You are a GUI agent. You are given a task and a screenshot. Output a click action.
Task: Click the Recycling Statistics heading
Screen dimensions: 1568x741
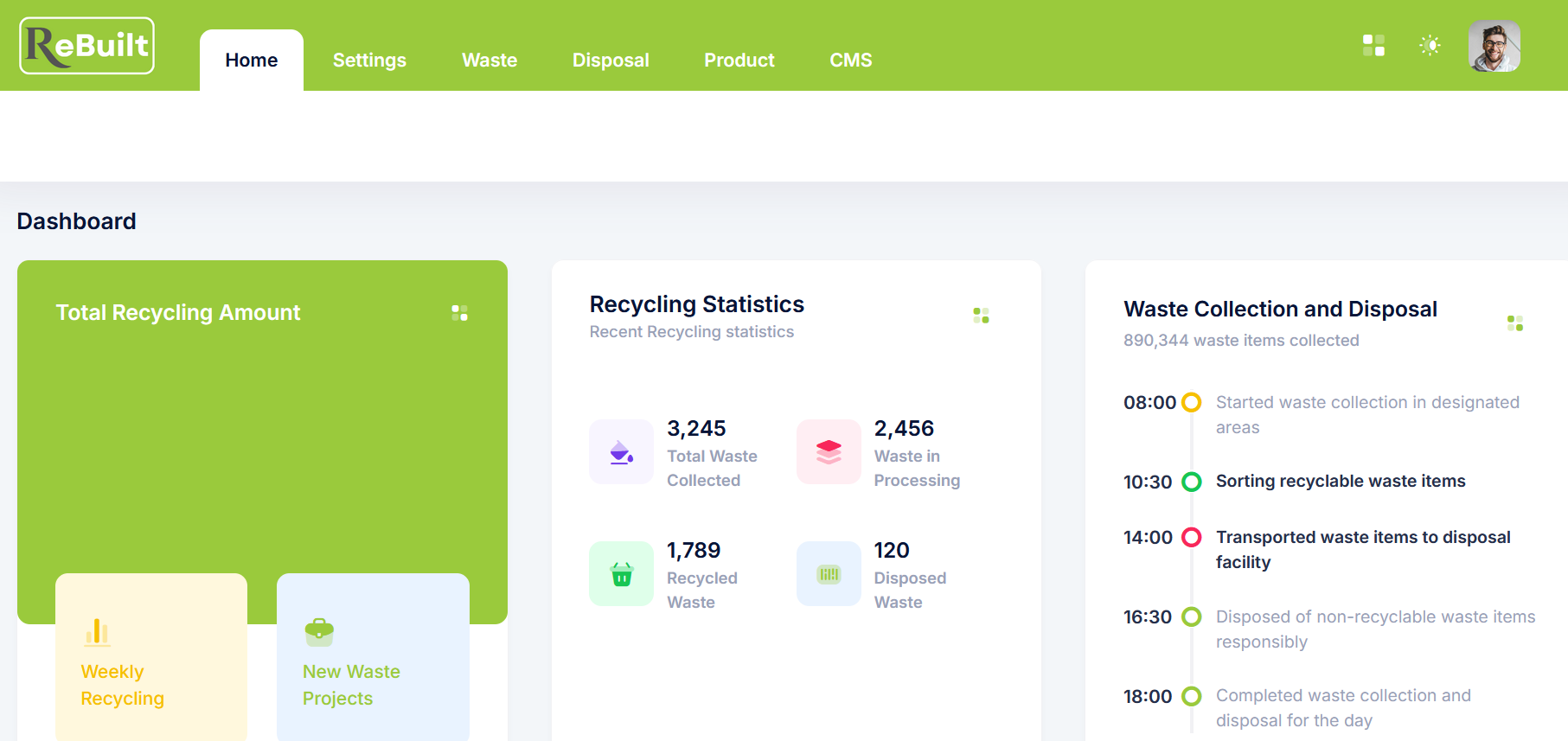point(697,304)
